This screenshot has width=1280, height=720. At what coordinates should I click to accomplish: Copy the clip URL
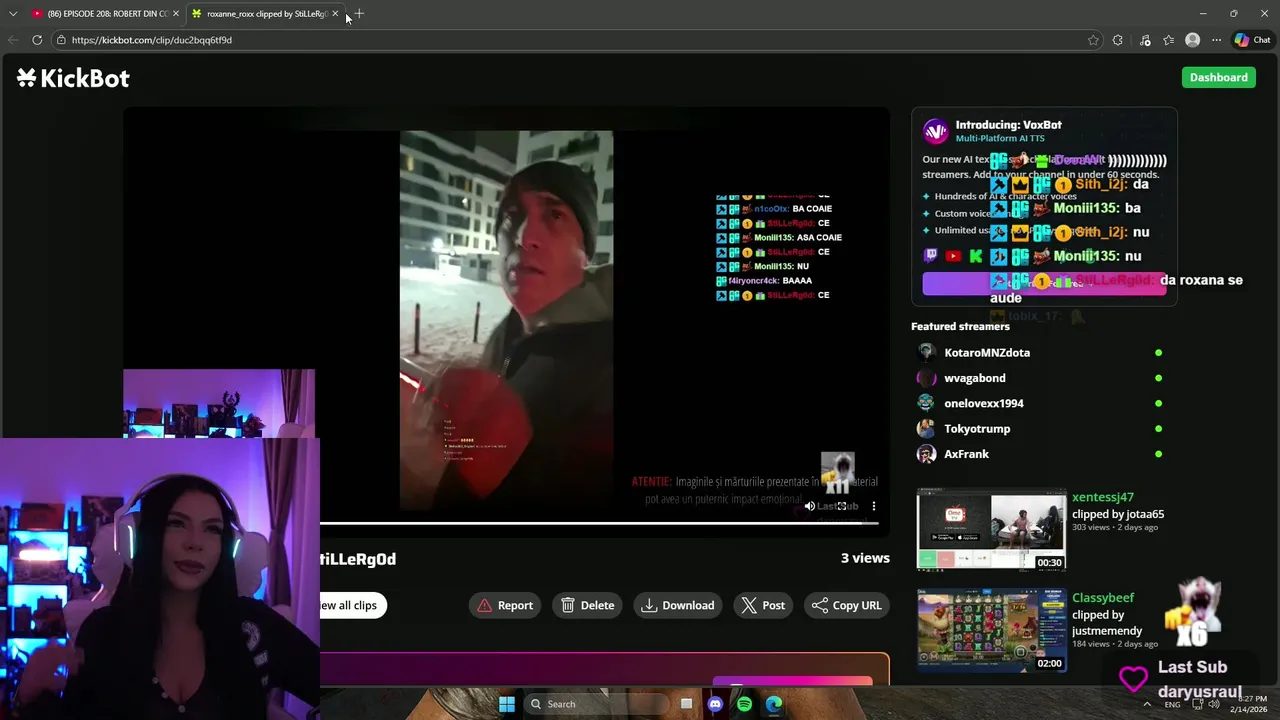(846, 605)
